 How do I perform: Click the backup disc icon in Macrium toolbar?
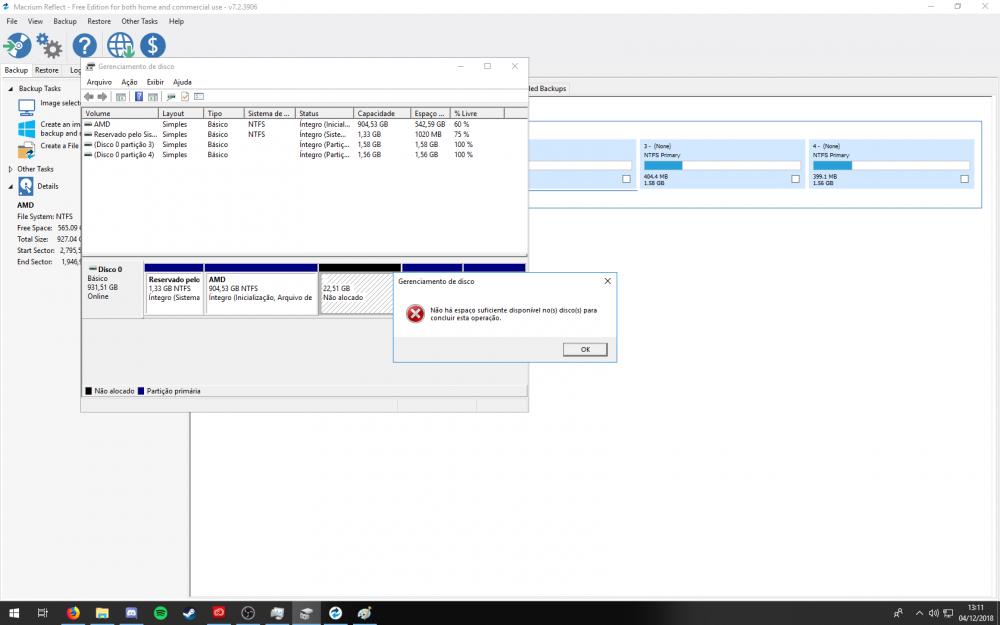18,46
